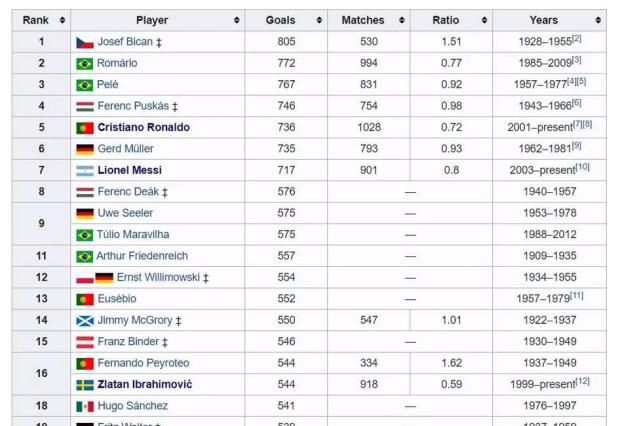
Task: Sort table by Rank column arrows
Action: click(62, 20)
